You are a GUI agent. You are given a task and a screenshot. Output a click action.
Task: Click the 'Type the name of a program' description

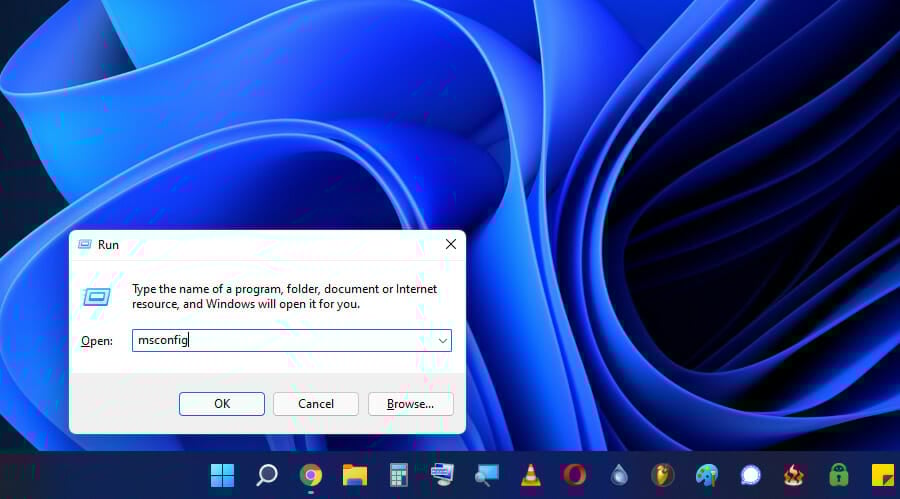(x=284, y=296)
